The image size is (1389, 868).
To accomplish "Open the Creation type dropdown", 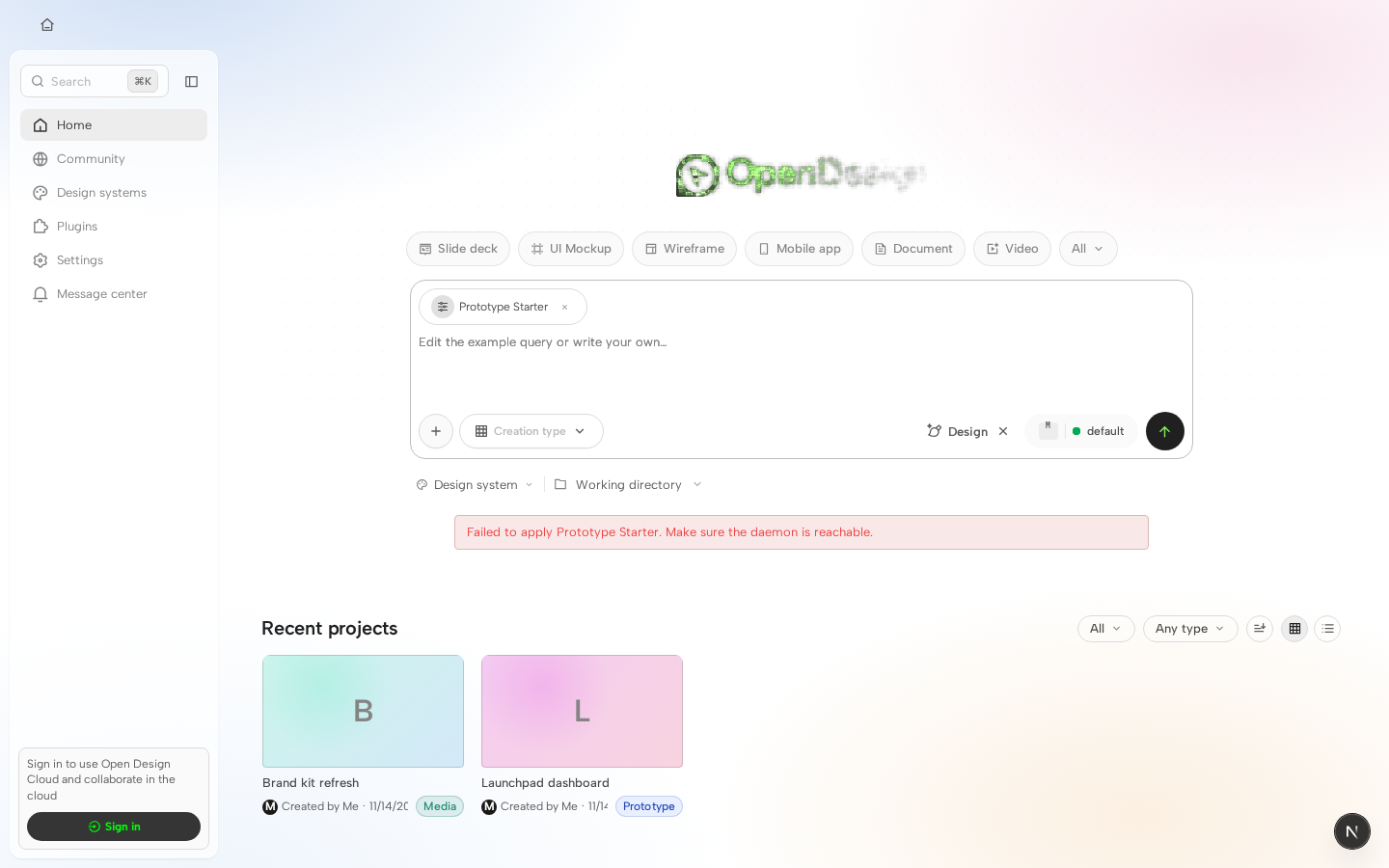I will pos(531,431).
